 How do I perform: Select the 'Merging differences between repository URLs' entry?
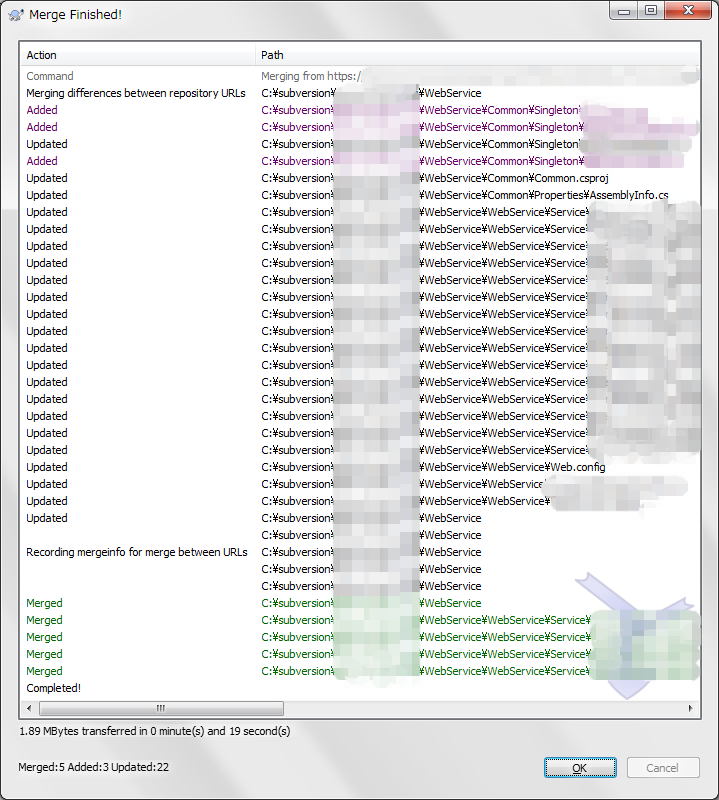[x=136, y=93]
